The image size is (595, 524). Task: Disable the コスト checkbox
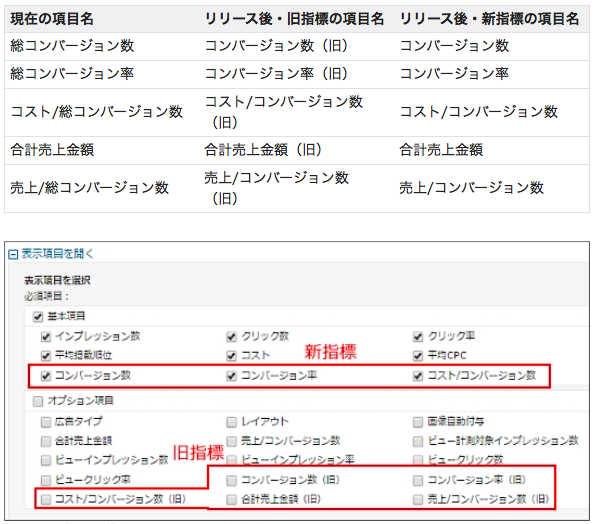[x=231, y=356]
